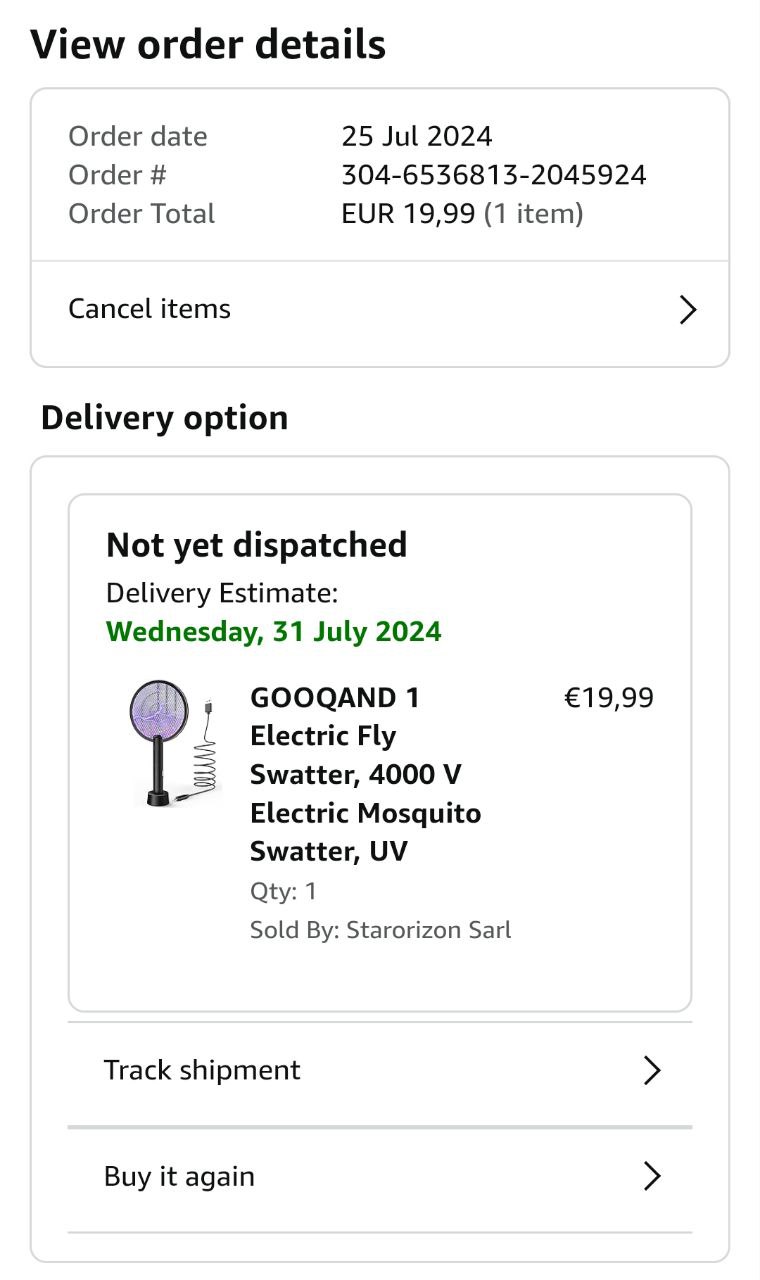Click the seller name Starorizon Sarl
Image resolution: width=760 pixels, height=1280 pixels.
[x=428, y=930]
